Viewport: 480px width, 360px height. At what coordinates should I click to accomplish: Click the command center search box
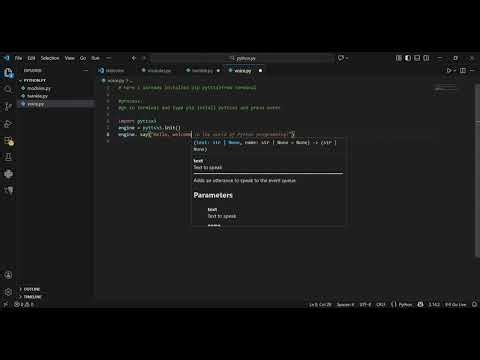243,58
